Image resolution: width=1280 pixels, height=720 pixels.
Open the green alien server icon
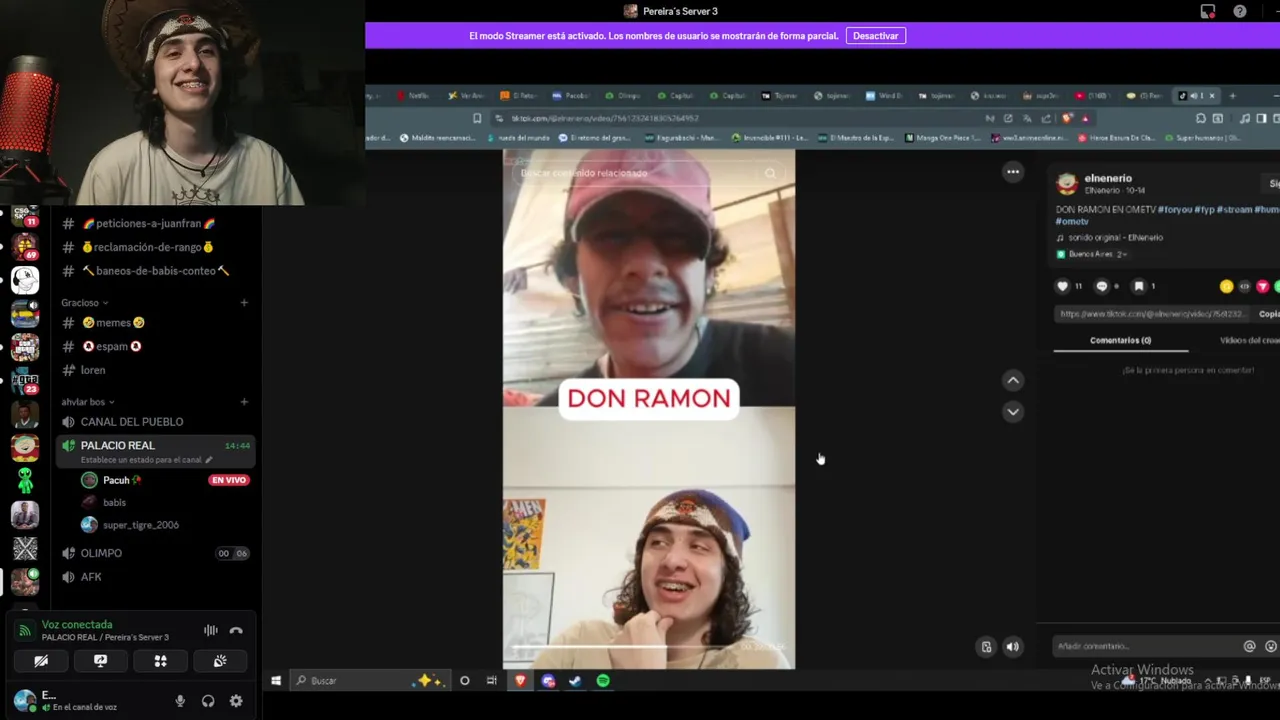click(25, 481)
